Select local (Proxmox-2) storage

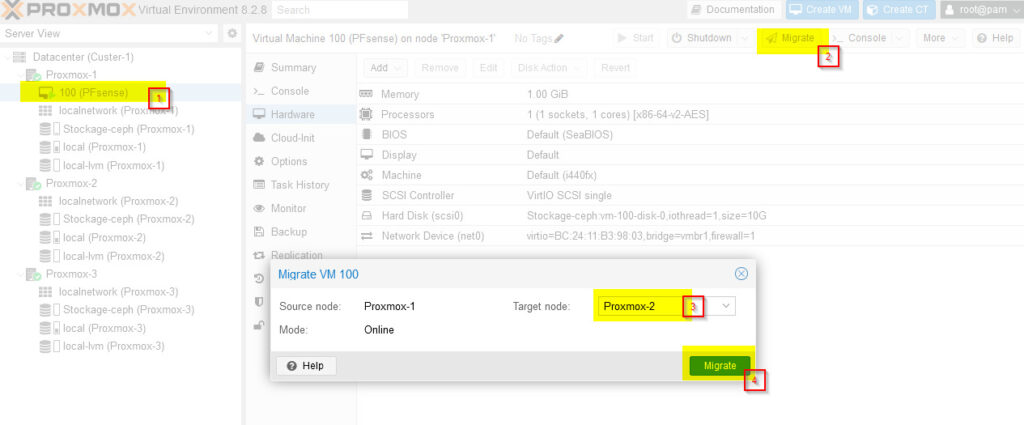pos(104,238)
